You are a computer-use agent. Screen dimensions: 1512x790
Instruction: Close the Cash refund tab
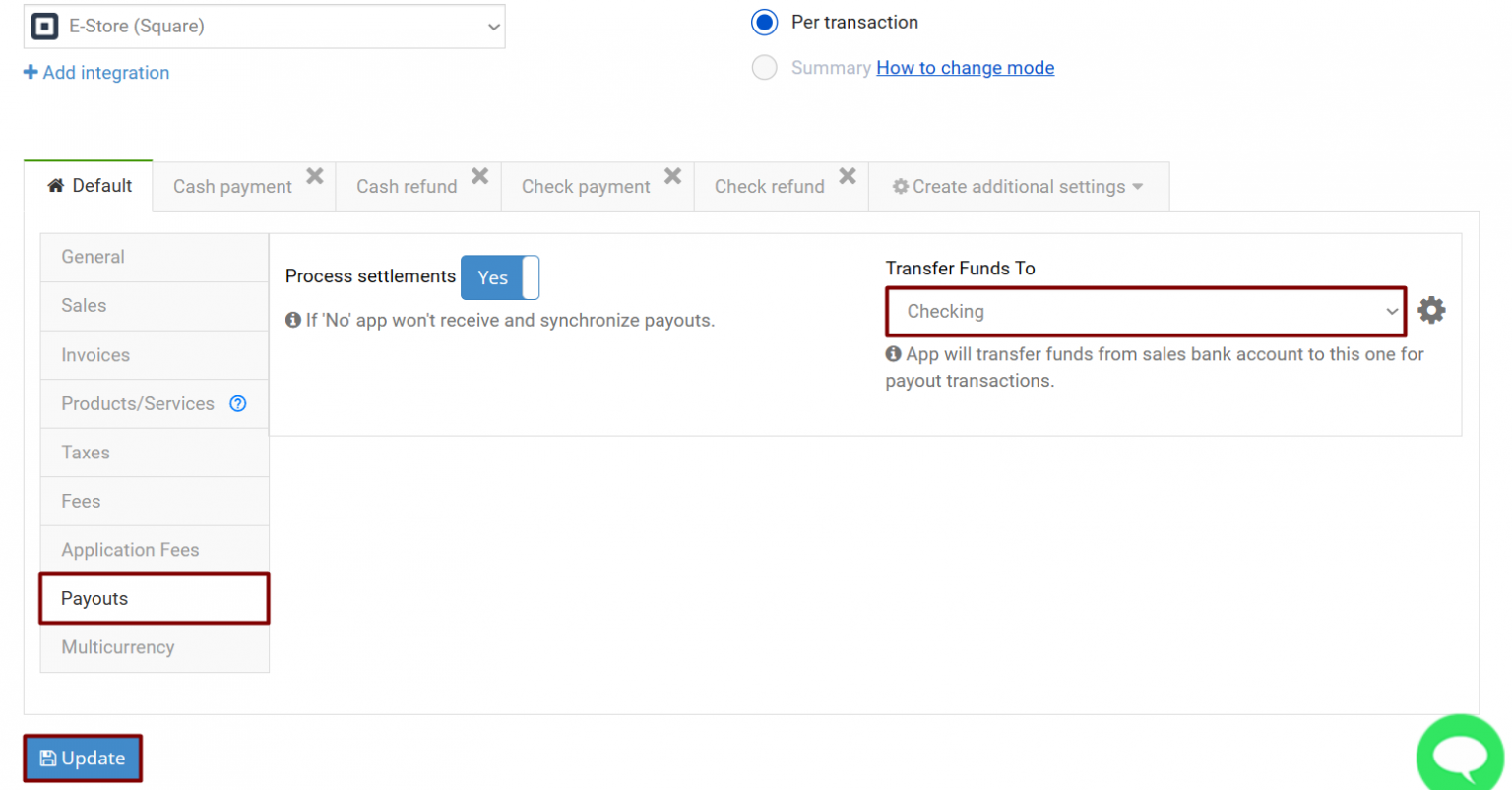(x=480, y=175)
